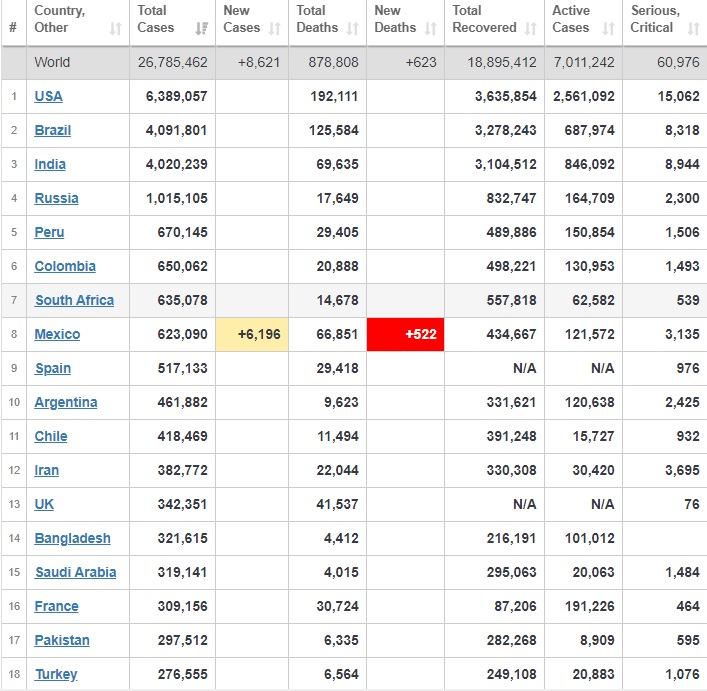Image resolution: width=707 pixels, height=691 pixels.
Task: Click Mexico's yellow +6,196 new cases cell
Action: 252,334
